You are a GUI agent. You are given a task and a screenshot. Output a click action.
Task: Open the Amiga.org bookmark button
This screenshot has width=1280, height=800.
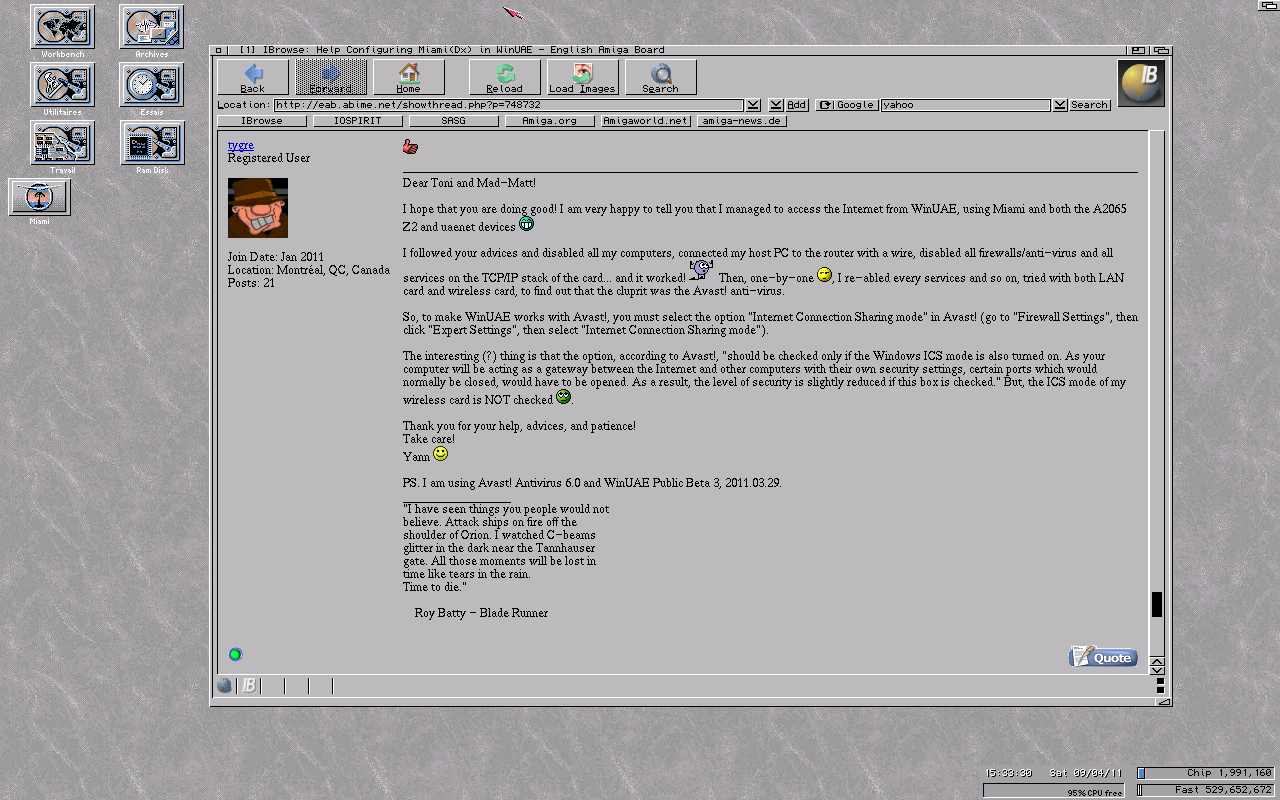click(550, 121)
